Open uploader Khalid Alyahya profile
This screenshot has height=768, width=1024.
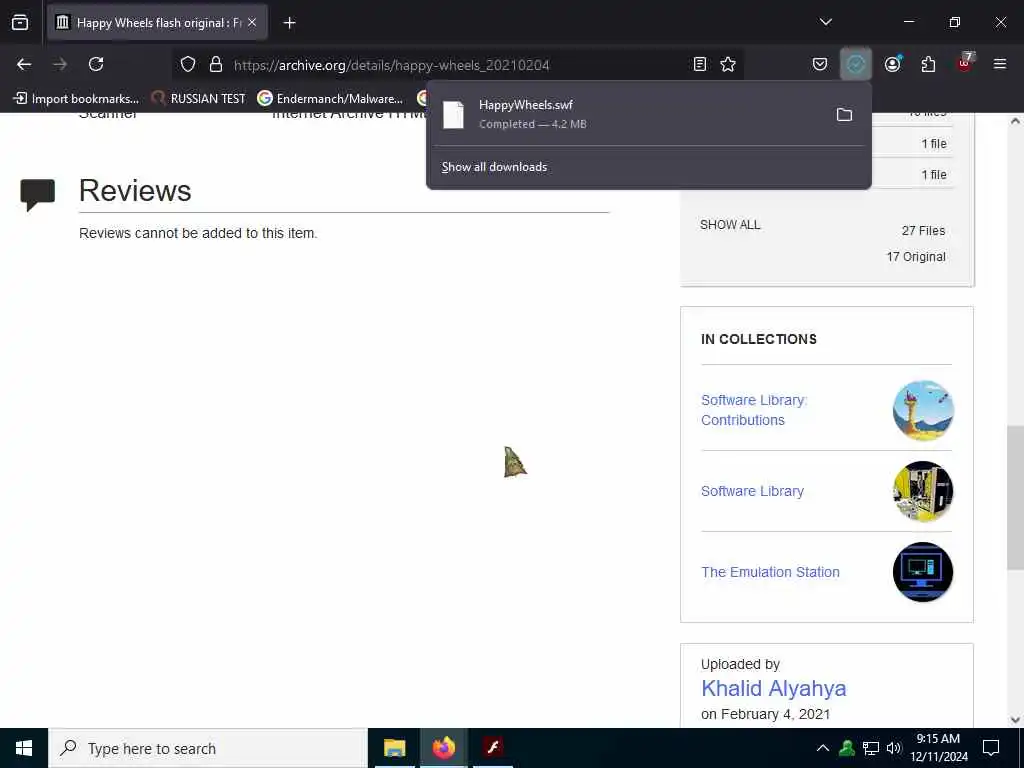tap(773, 688)
